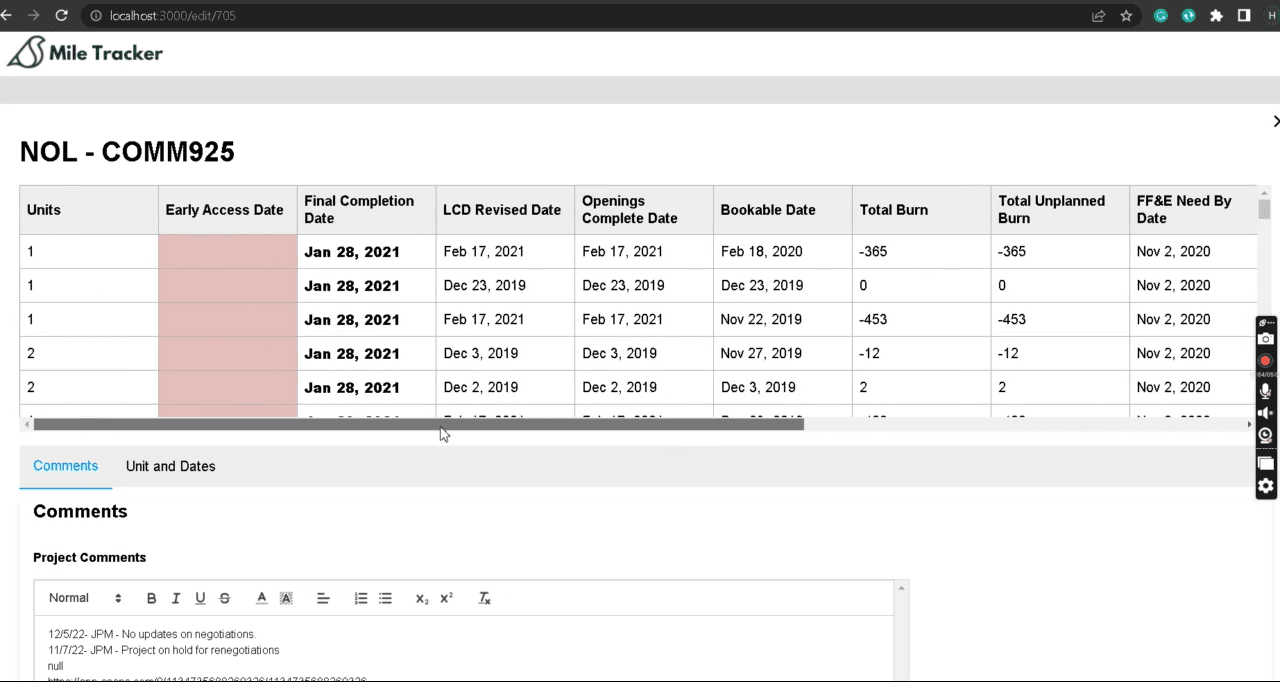Click the Final Completion Date column header
The height and width of the screenshot is (682, 1280).
click(367, 210)
